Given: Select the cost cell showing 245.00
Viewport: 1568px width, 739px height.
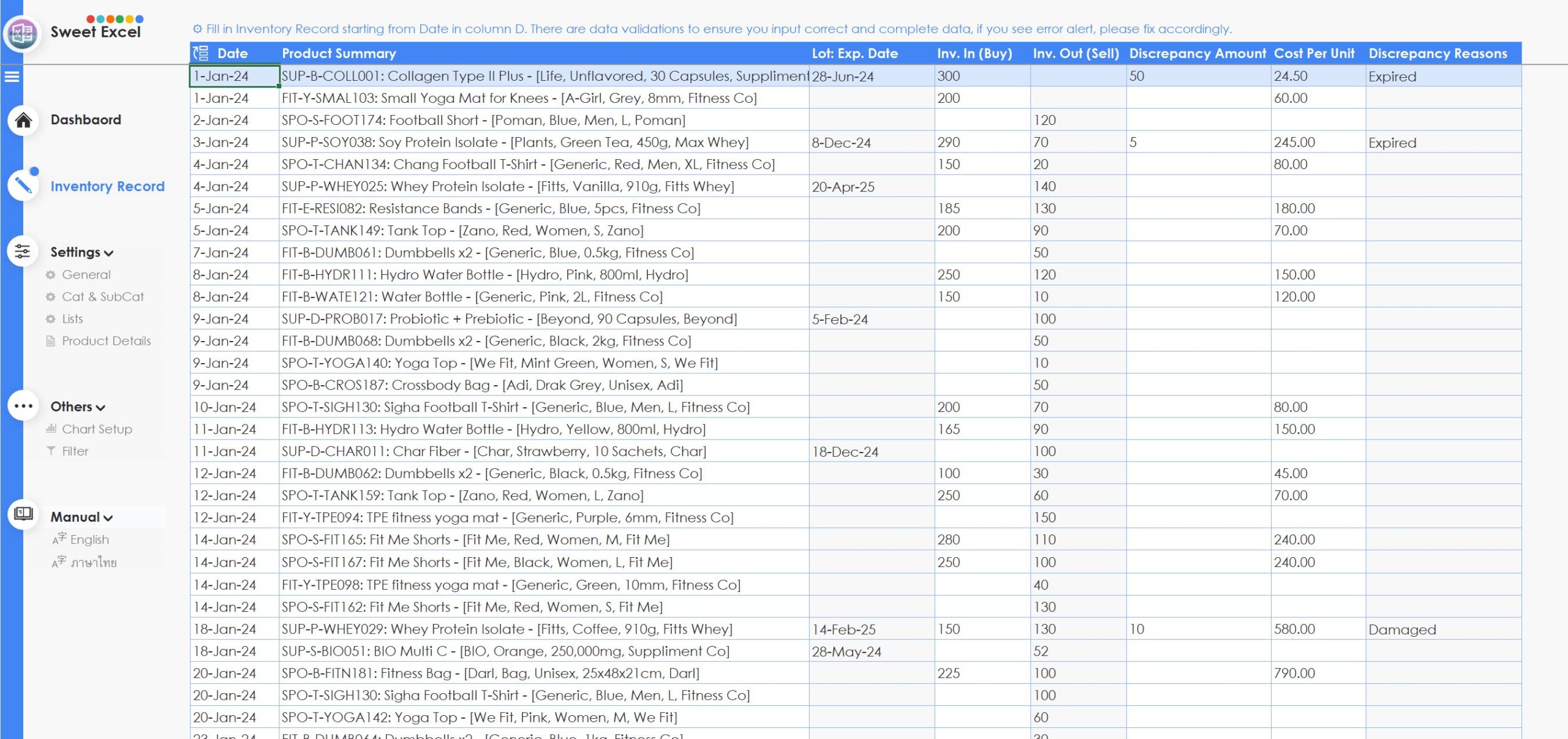Looking at the screenshot, I should [1319, 142].
